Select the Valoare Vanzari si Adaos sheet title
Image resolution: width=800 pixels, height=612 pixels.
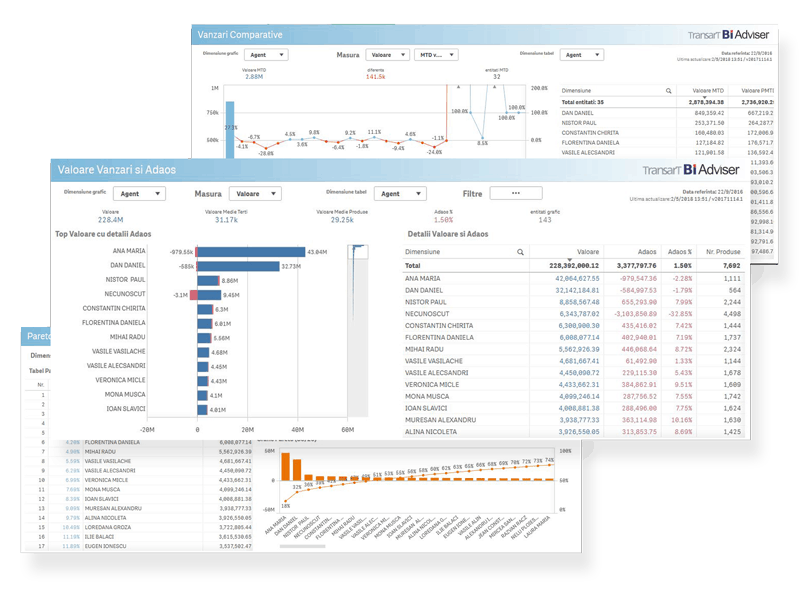(x=117, y=170)
